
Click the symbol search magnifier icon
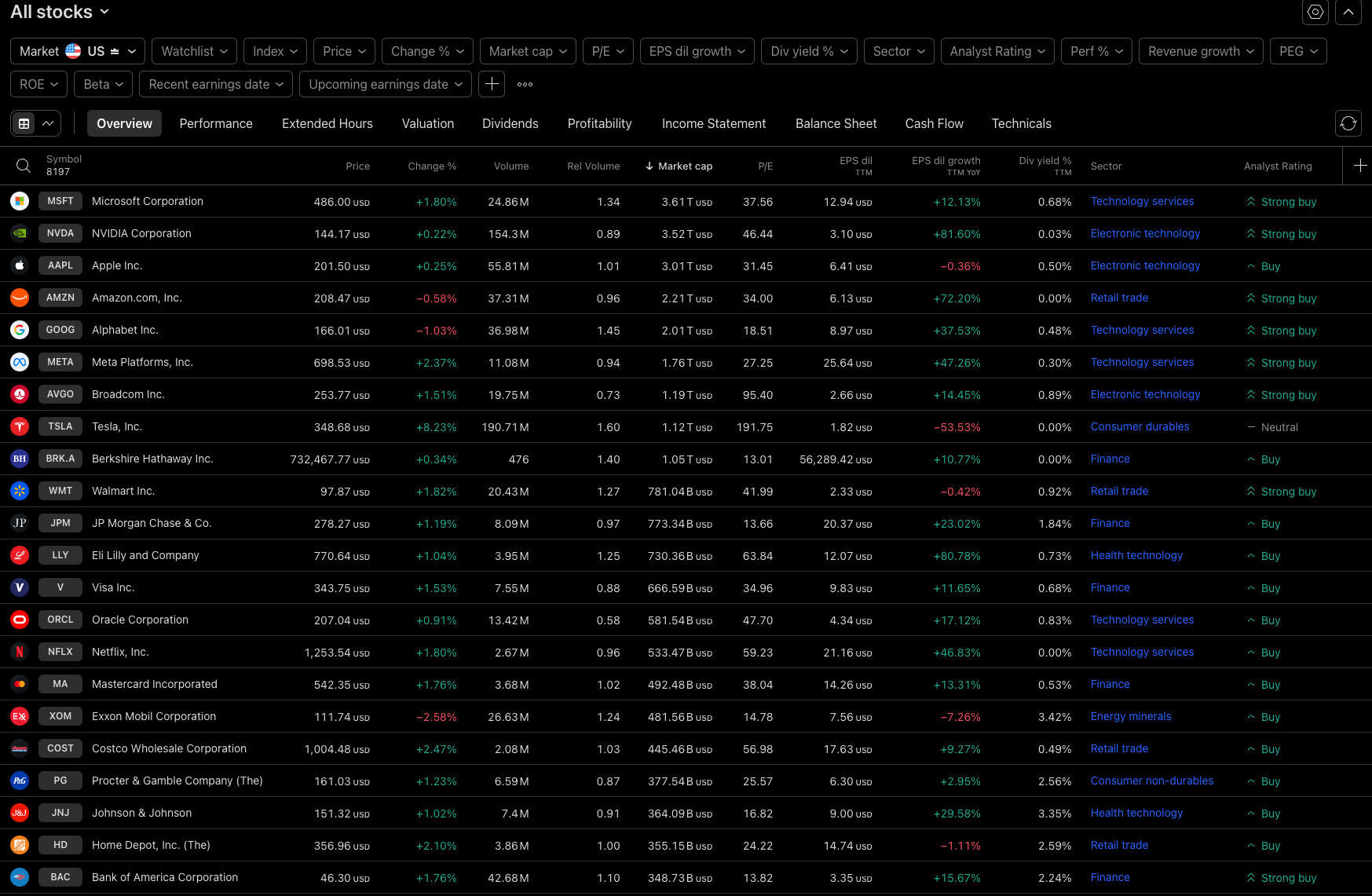point(24,166)
